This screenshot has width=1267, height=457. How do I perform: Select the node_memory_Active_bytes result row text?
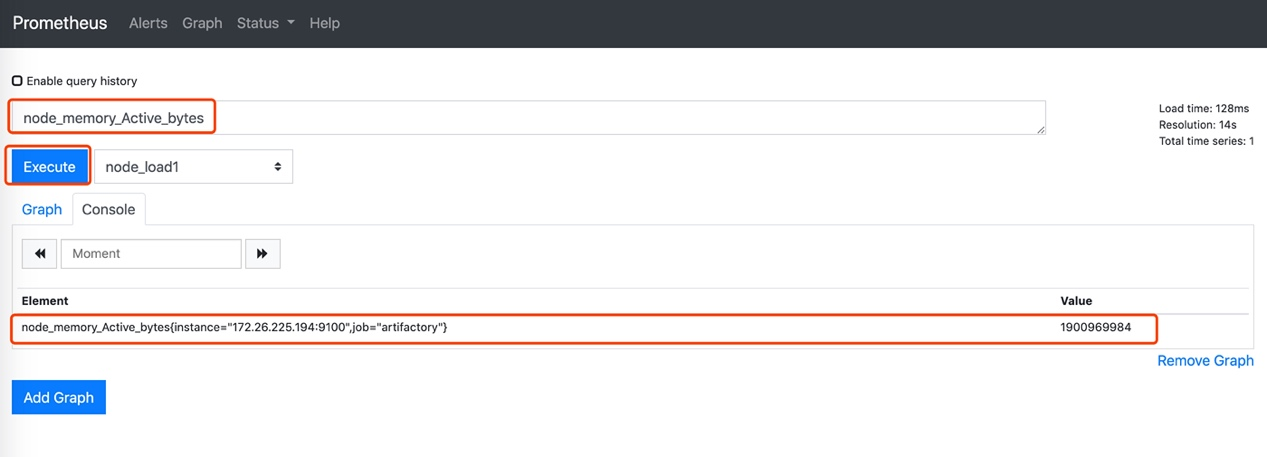[234, 328]
